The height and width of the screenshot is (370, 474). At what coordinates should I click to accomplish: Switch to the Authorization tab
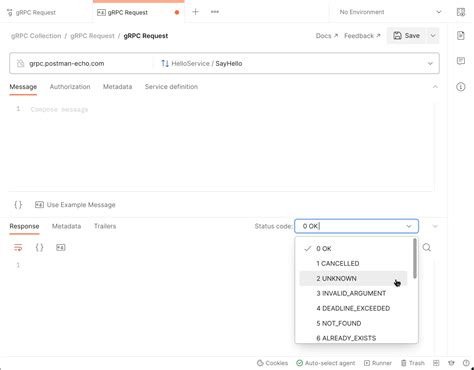(70, 87)
